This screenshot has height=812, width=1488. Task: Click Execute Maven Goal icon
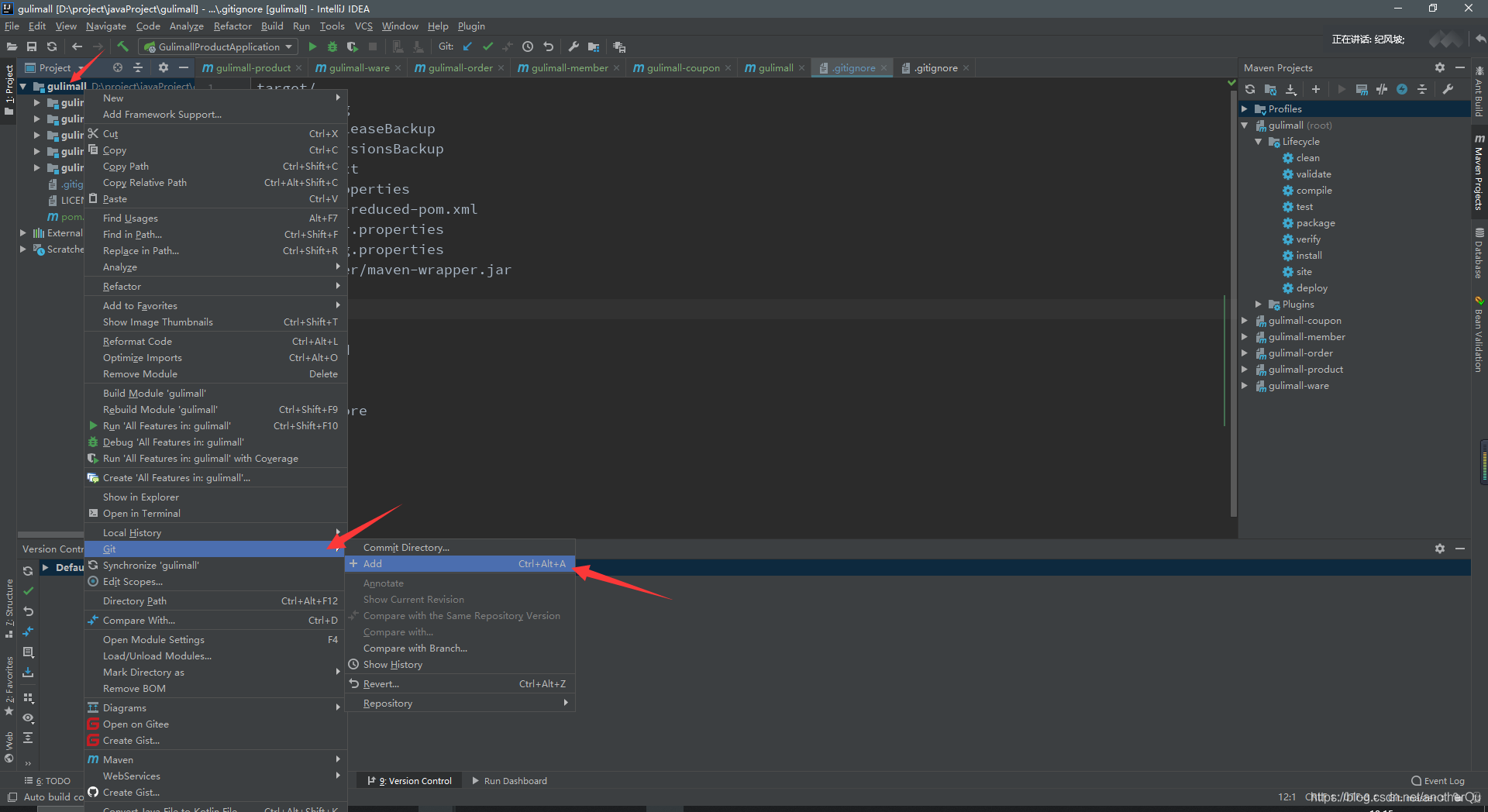click(1362, 89)
